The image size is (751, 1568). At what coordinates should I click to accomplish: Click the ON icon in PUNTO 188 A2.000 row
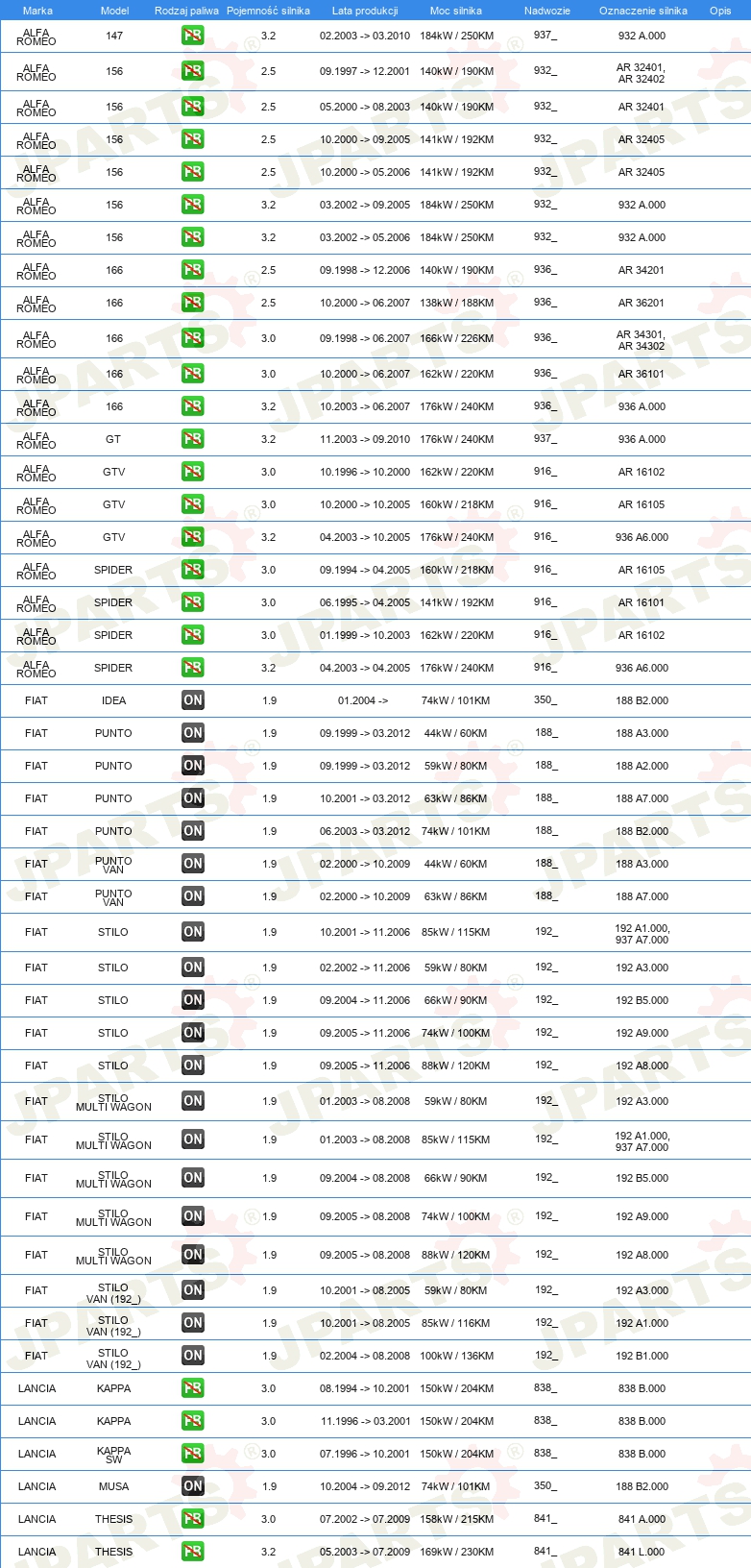[x=193, y=766]
